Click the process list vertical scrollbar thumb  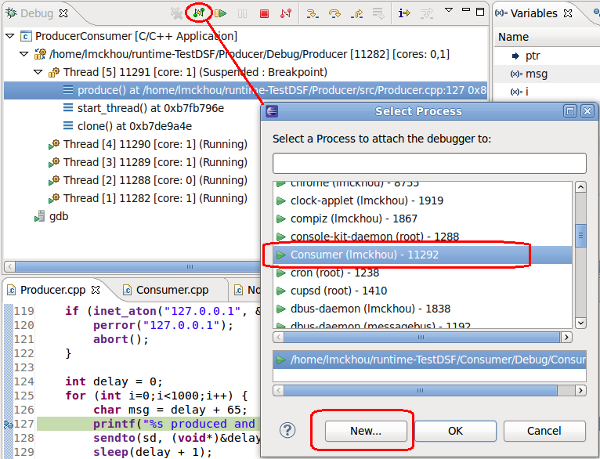coord(581,236)
